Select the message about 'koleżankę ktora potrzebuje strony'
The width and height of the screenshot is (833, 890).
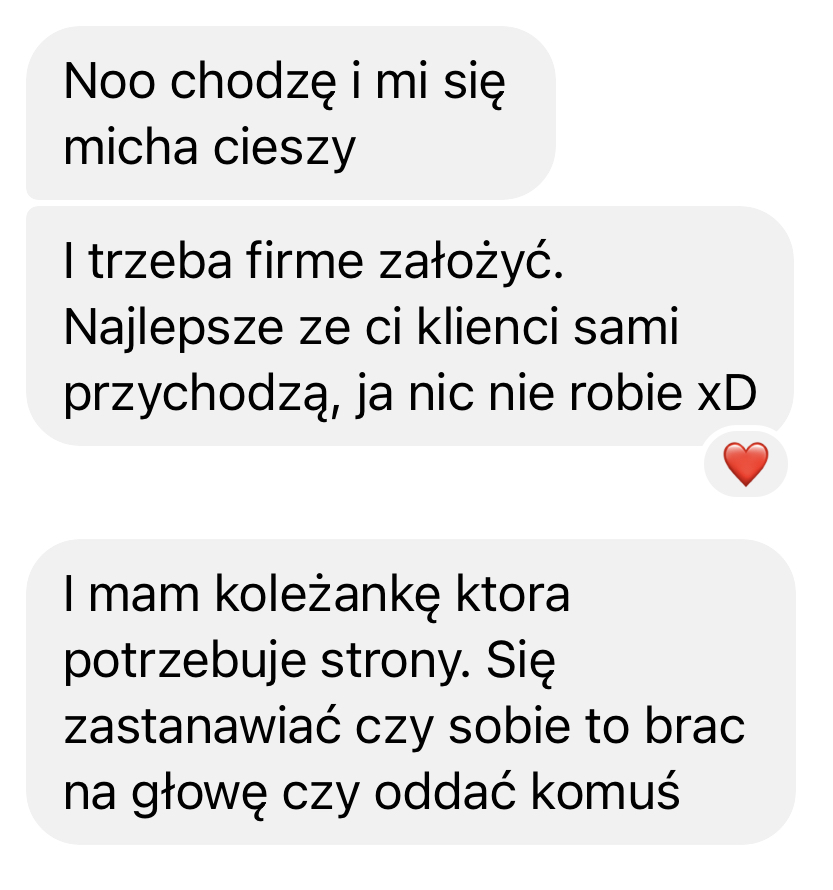(411, 692)
